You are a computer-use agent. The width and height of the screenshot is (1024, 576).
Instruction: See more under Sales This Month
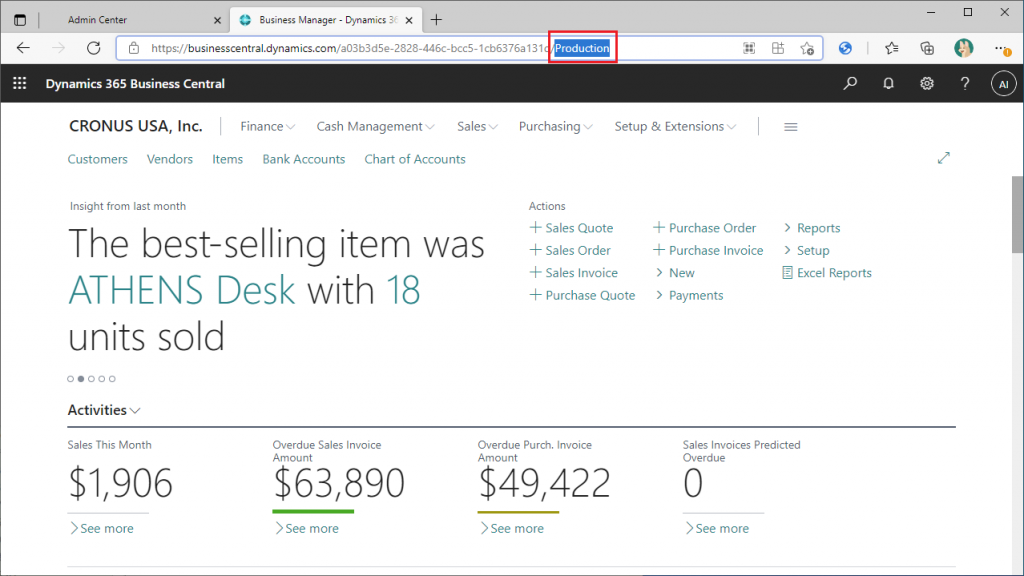point(101,528)
